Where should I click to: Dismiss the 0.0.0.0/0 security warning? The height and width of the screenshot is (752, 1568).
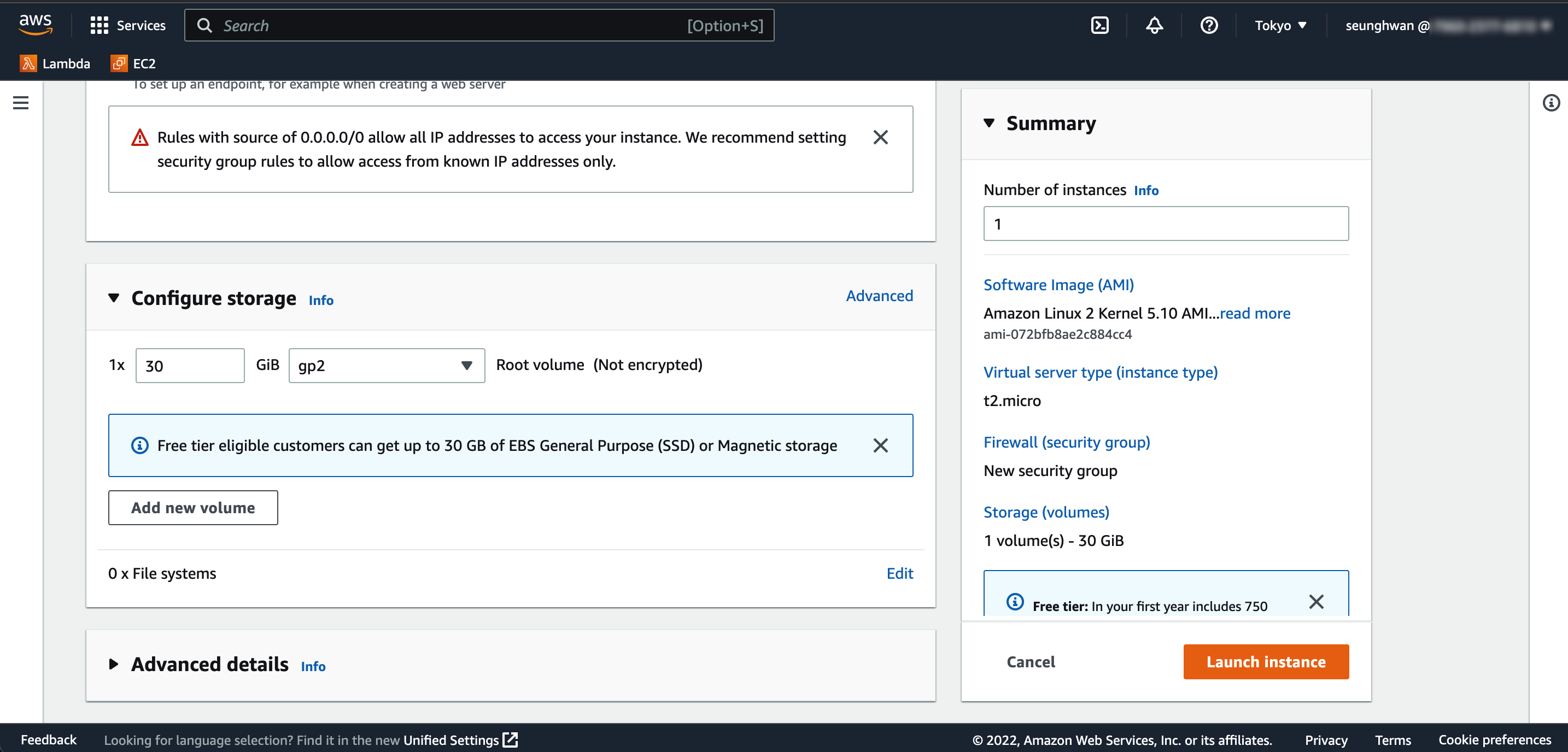pos(880,138)
